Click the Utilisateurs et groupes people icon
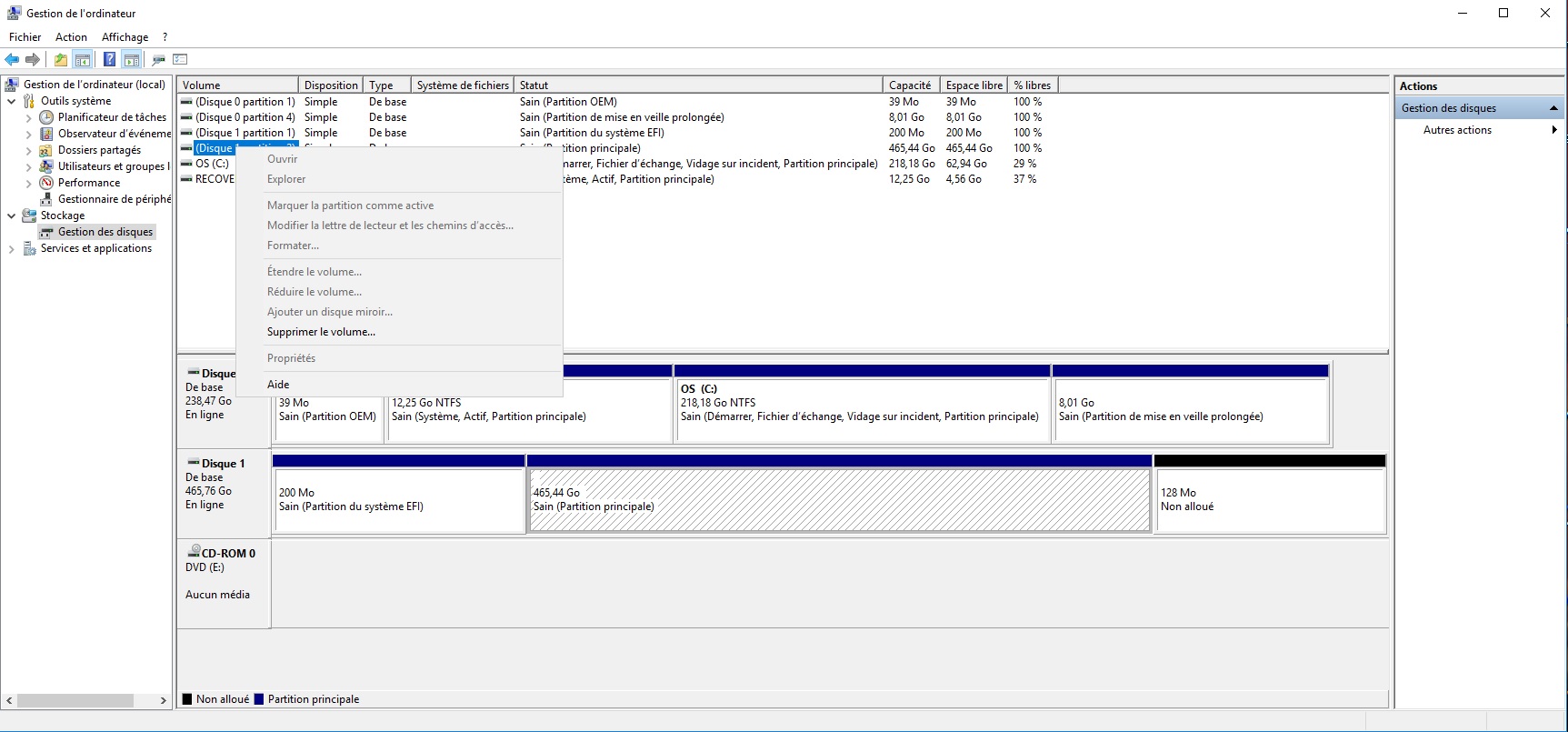This screenshot has height=732, width=1568. tap(47, 166)
